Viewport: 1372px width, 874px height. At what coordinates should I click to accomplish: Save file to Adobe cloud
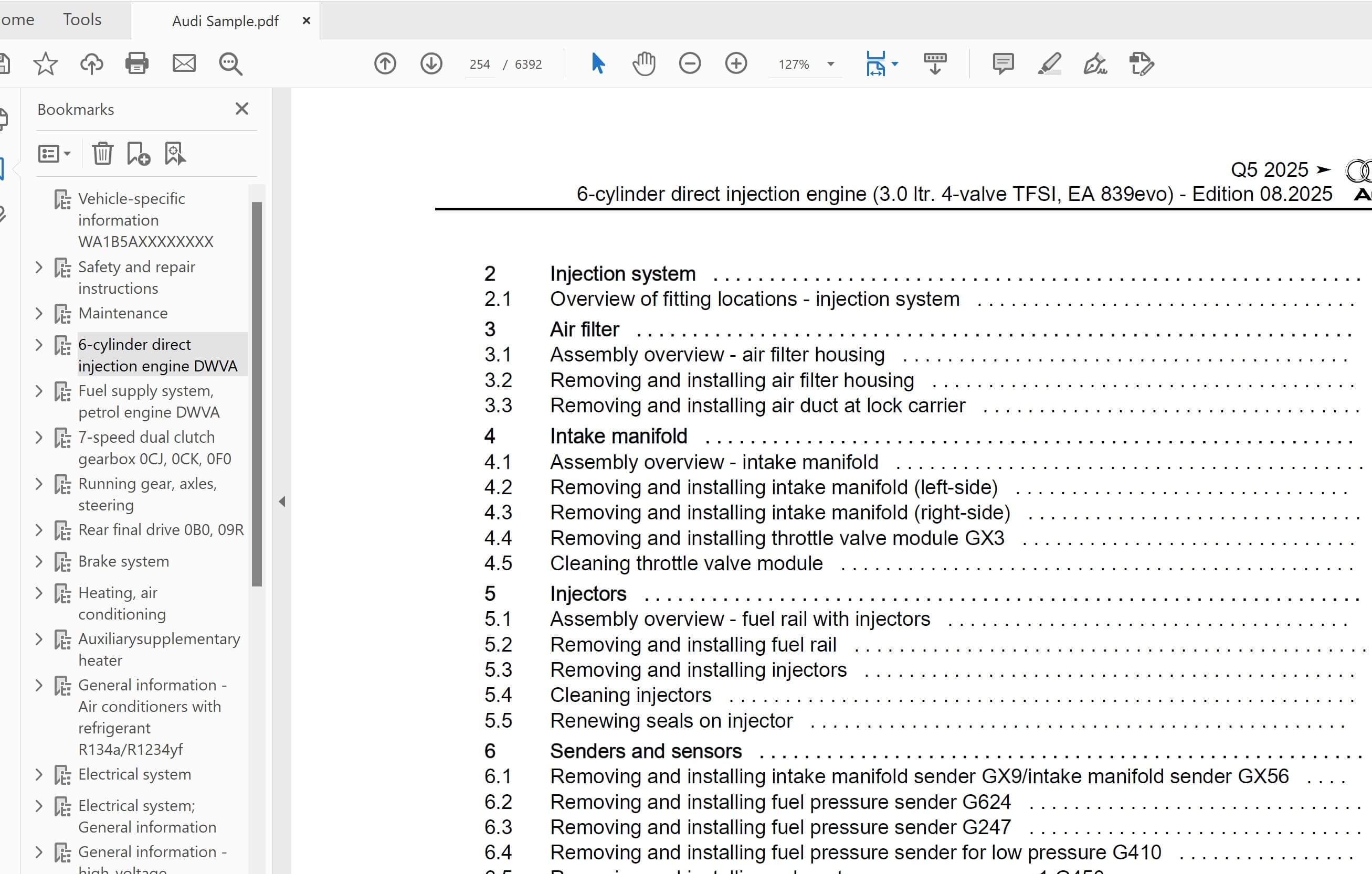92,63
